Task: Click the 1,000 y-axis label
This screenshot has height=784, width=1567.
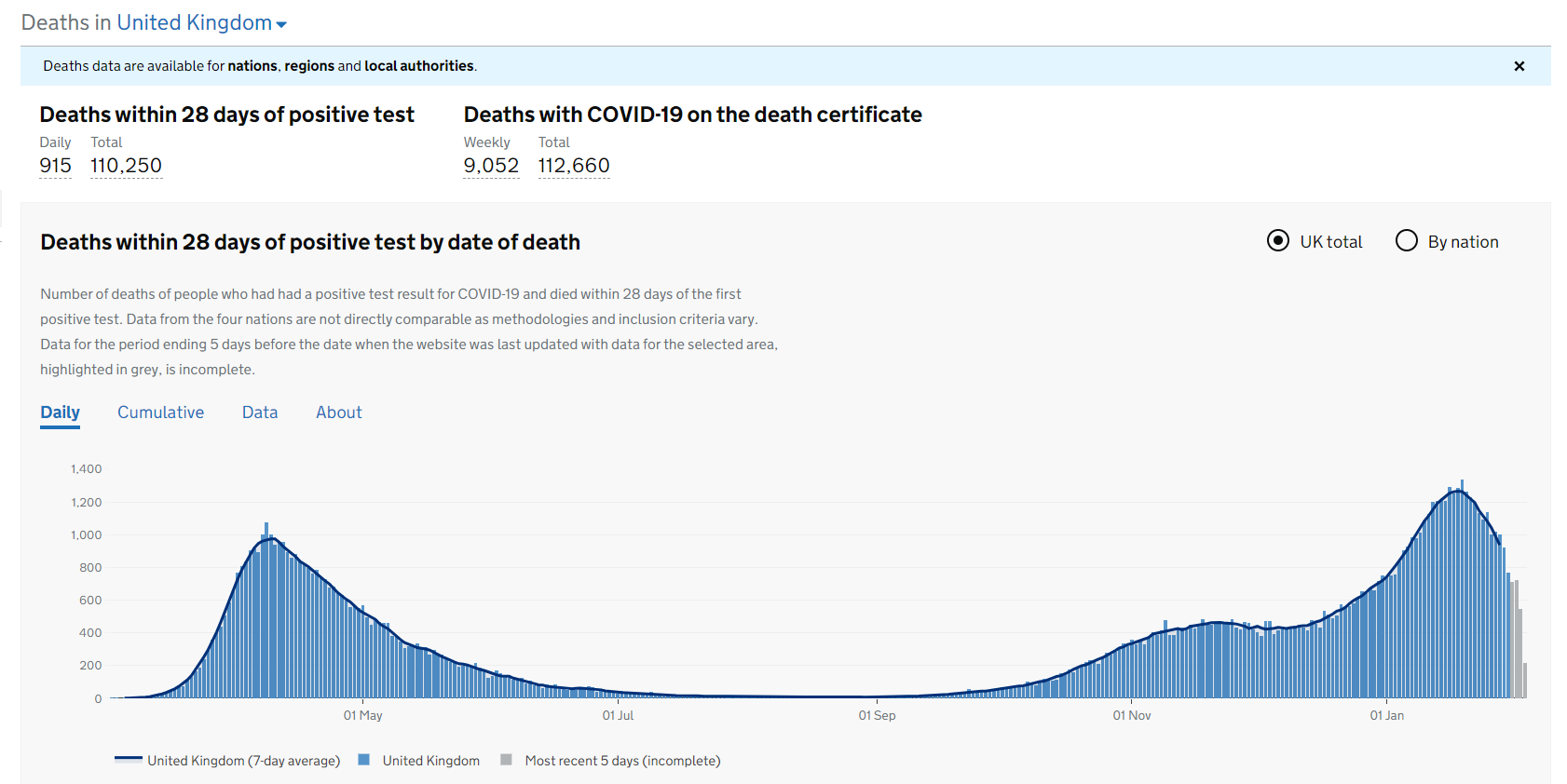Action: 86,534
